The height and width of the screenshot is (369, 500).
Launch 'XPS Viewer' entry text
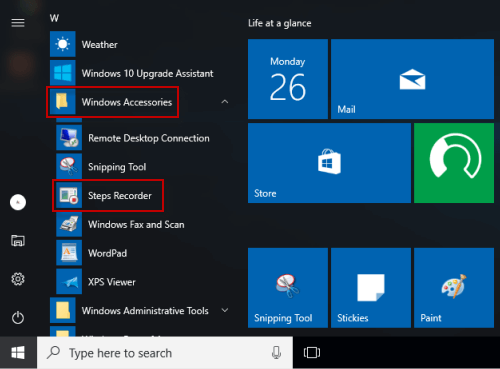point(112,282)
